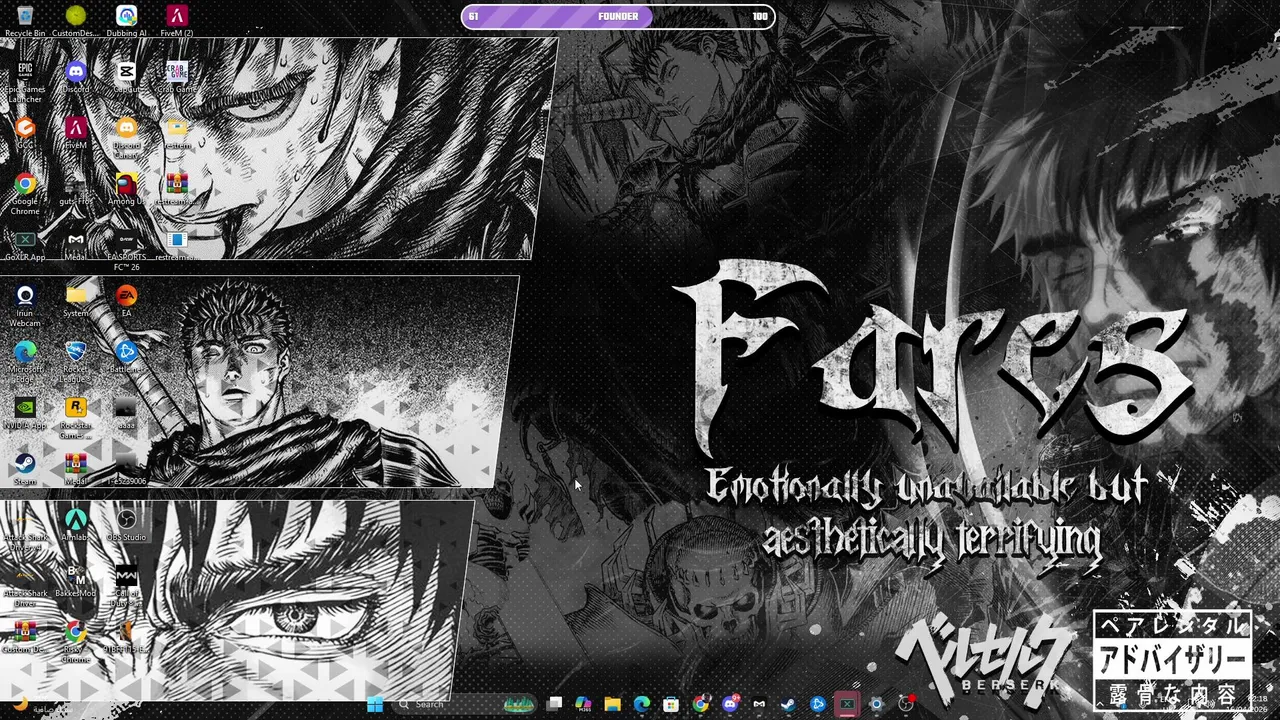Open Settings gear from the taskbar

click(x=876, y=704)
